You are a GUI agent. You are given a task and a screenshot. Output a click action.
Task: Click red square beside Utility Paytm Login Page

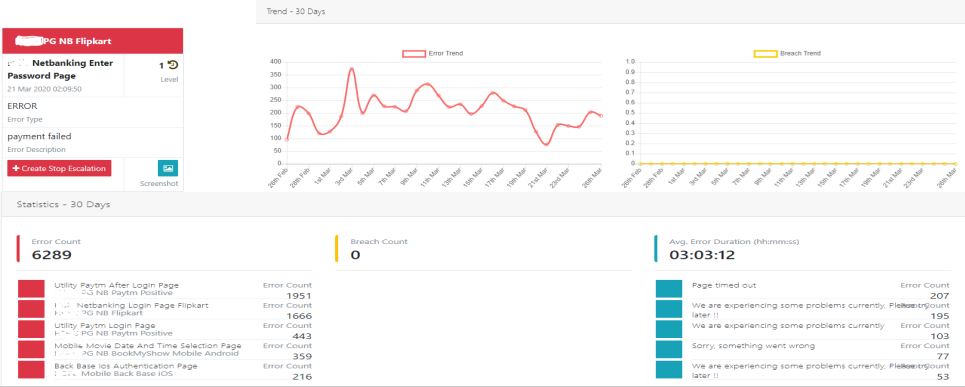pos(31,329)
